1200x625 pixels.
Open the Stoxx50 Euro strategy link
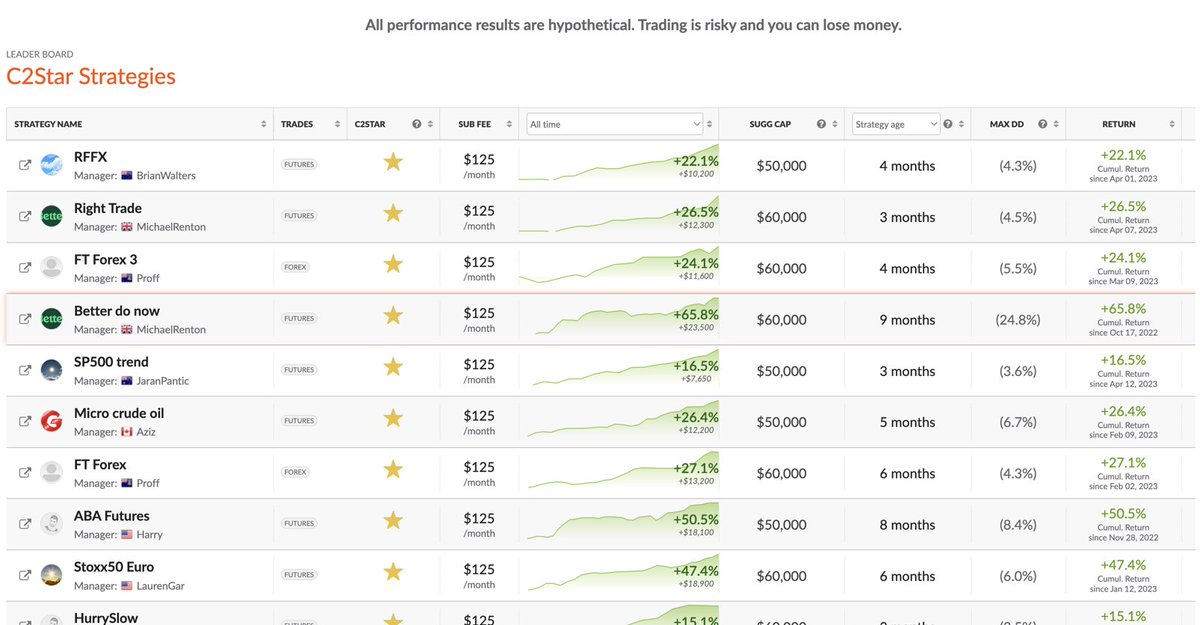(x=112, y=567)
